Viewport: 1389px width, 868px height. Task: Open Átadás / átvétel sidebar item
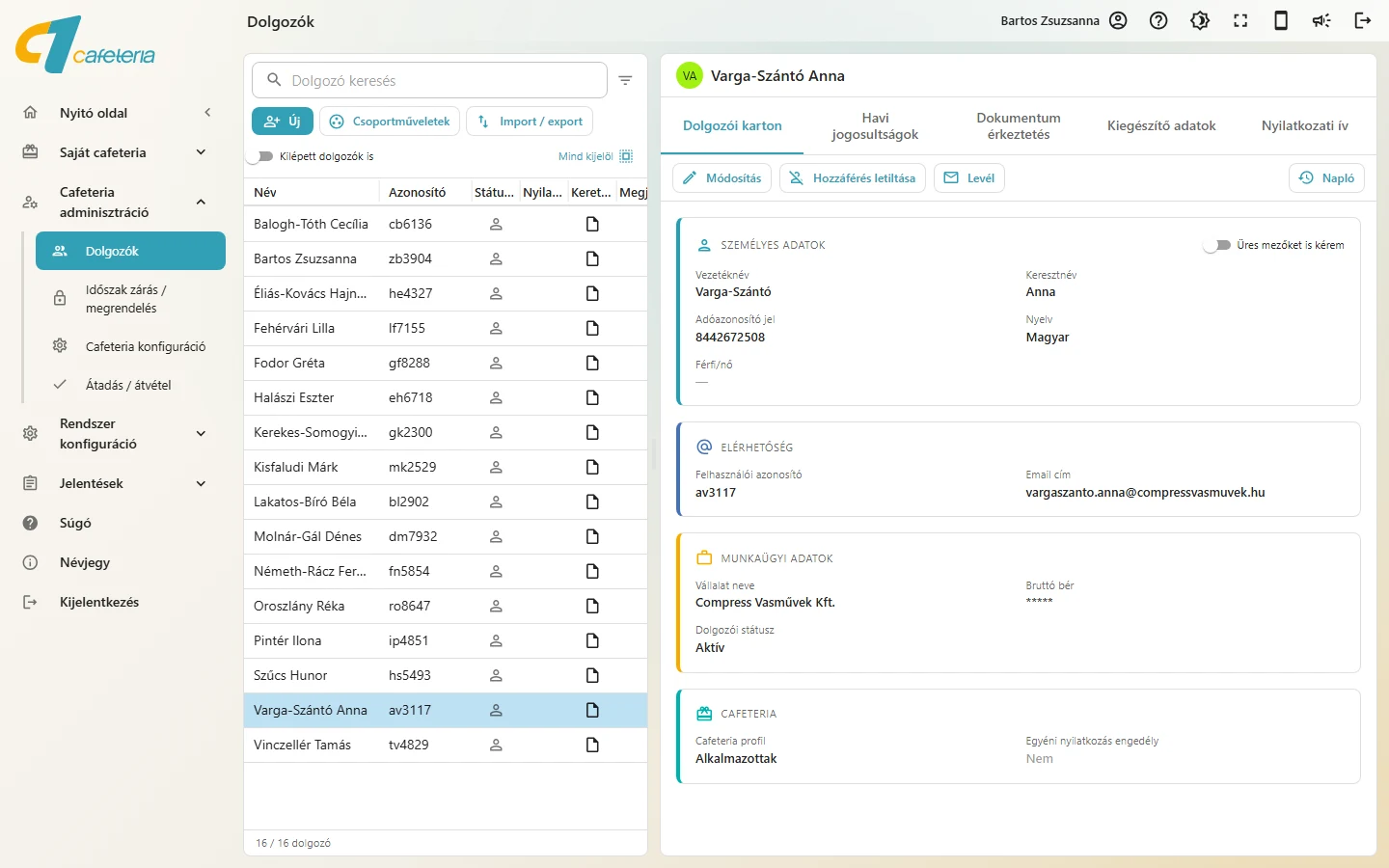(x=130, y=385)
